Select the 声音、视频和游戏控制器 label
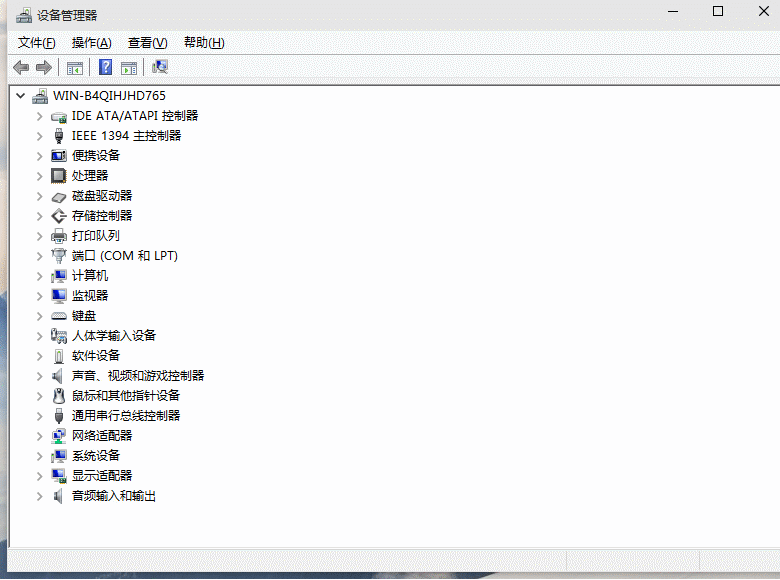The width and height of the screenshot is (780, 580). click(138, 376)
